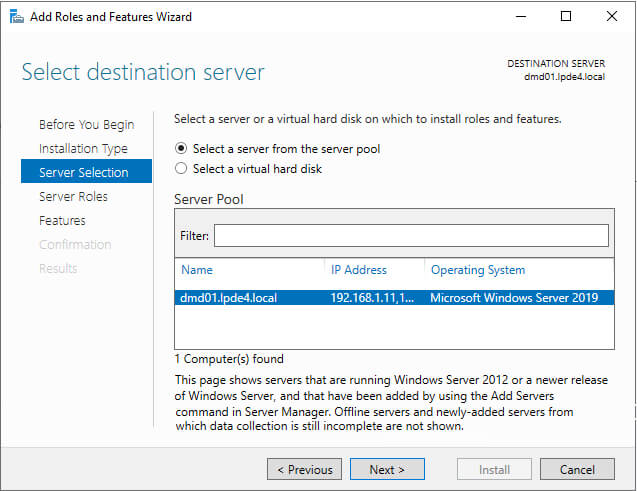Screen dimensions: 637x491
Task: Click the disabled Install button
Action: pos(494,469)
